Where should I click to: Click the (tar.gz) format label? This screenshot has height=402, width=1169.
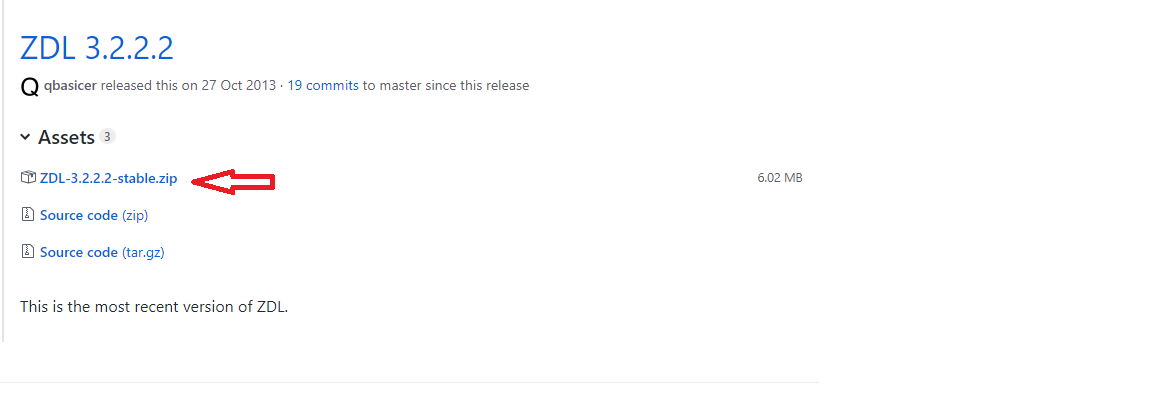[x=143, y=252]
